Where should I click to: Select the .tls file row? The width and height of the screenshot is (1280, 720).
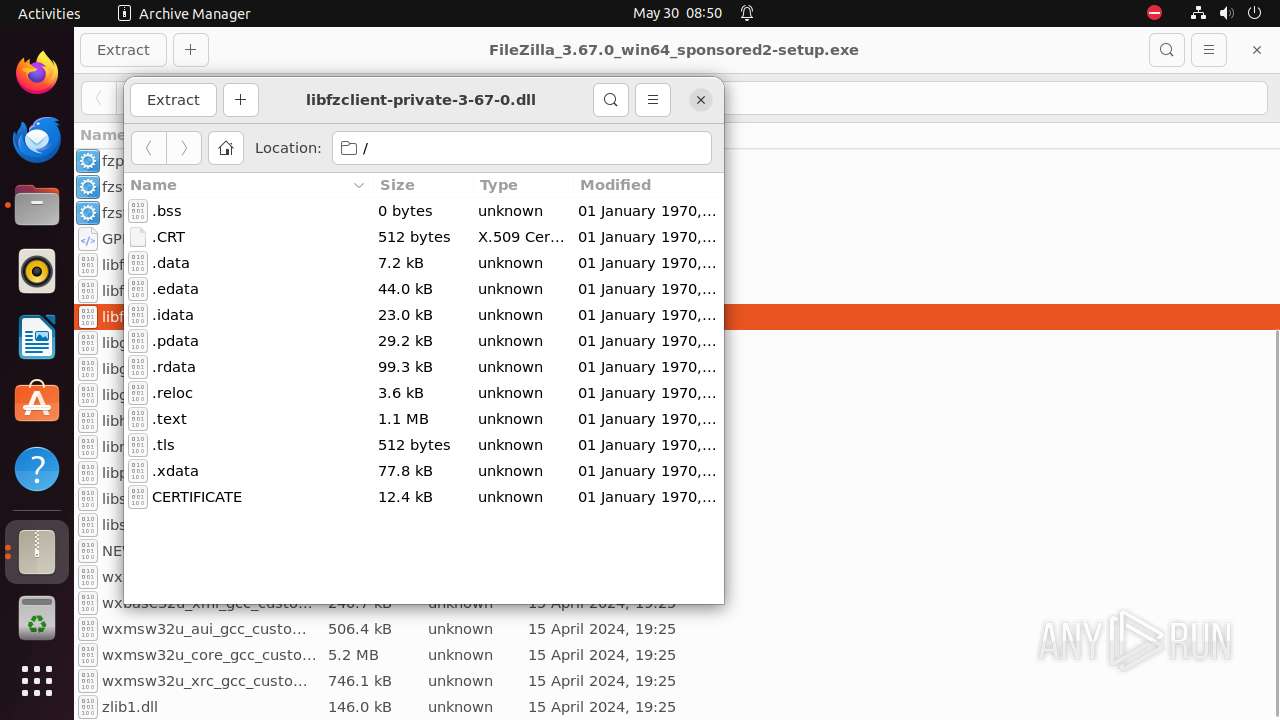coord(424,445)
